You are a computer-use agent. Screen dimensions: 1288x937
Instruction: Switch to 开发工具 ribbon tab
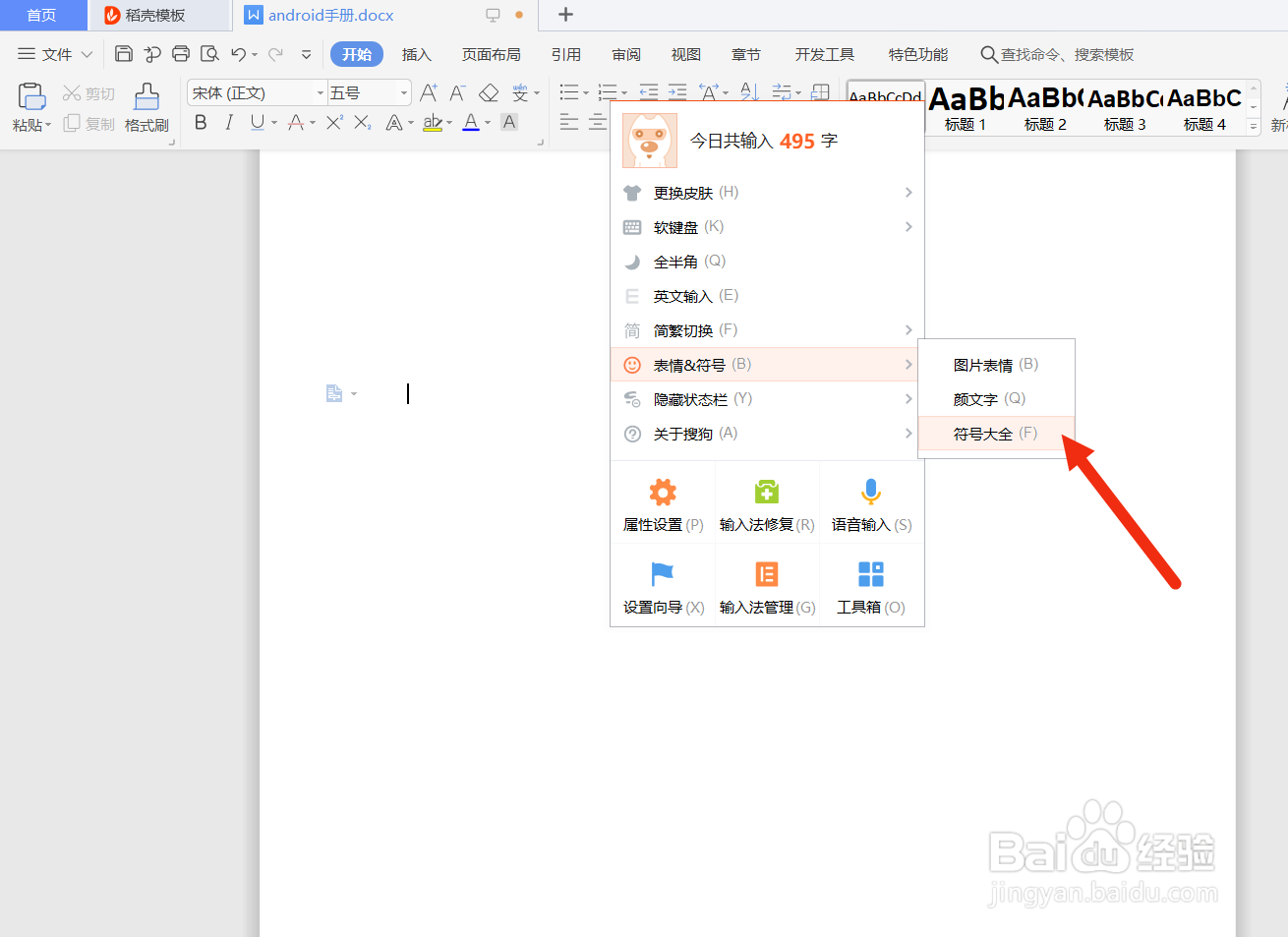[825, 54]
